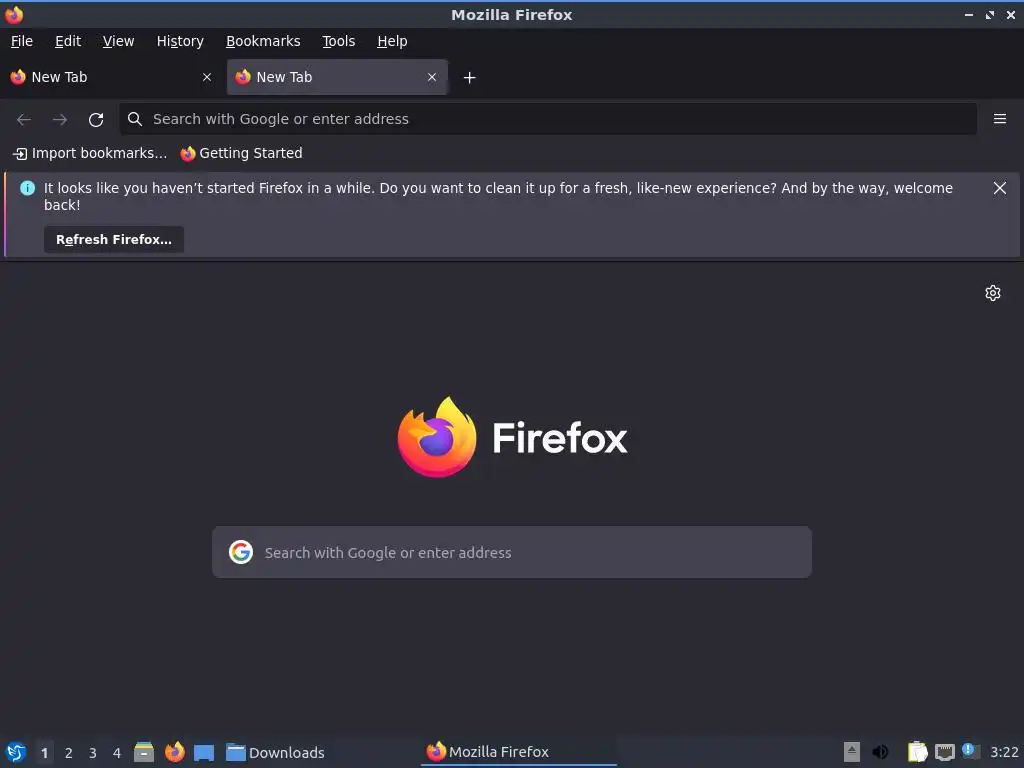Open the Getting Started bookmark
Image resolution: width=1024 pixels, height=768 pixels.
click(242, 153)
